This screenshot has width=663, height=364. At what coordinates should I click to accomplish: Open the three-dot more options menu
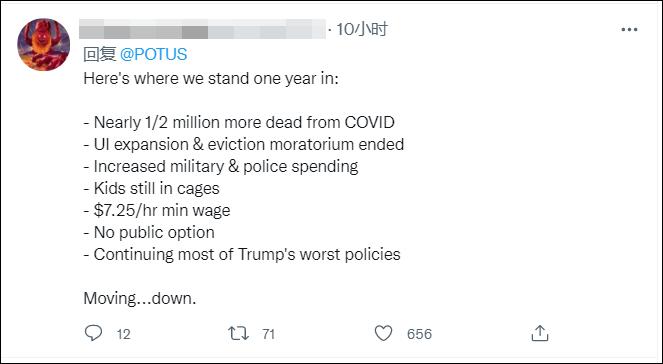tap(629, 30)
